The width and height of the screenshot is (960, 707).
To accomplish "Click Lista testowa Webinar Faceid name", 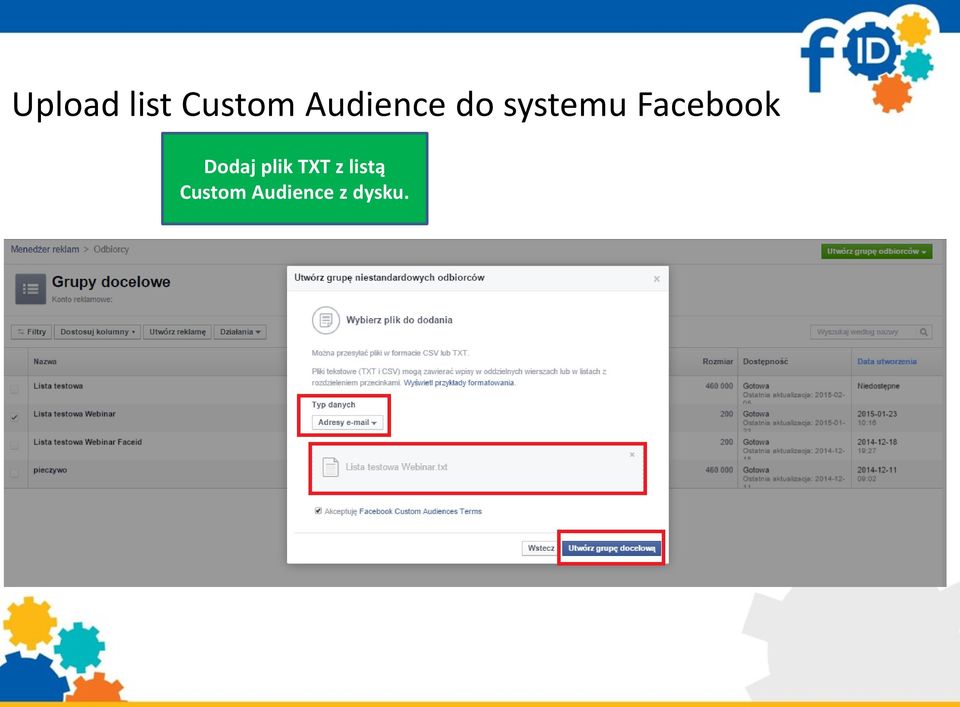I will pyautogui.click(x=88, y=441).
